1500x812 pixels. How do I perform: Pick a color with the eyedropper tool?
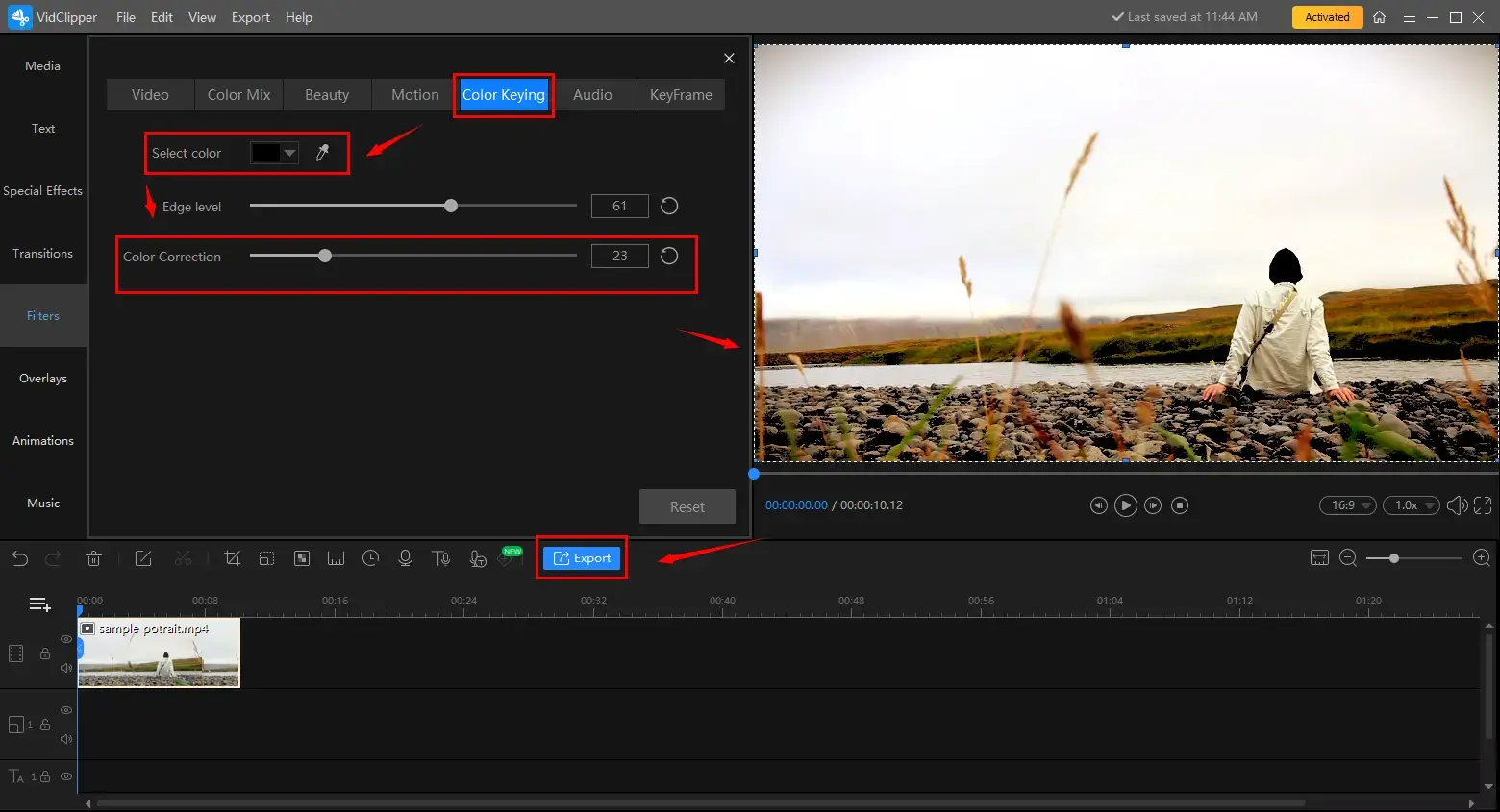tap(323, 153)
